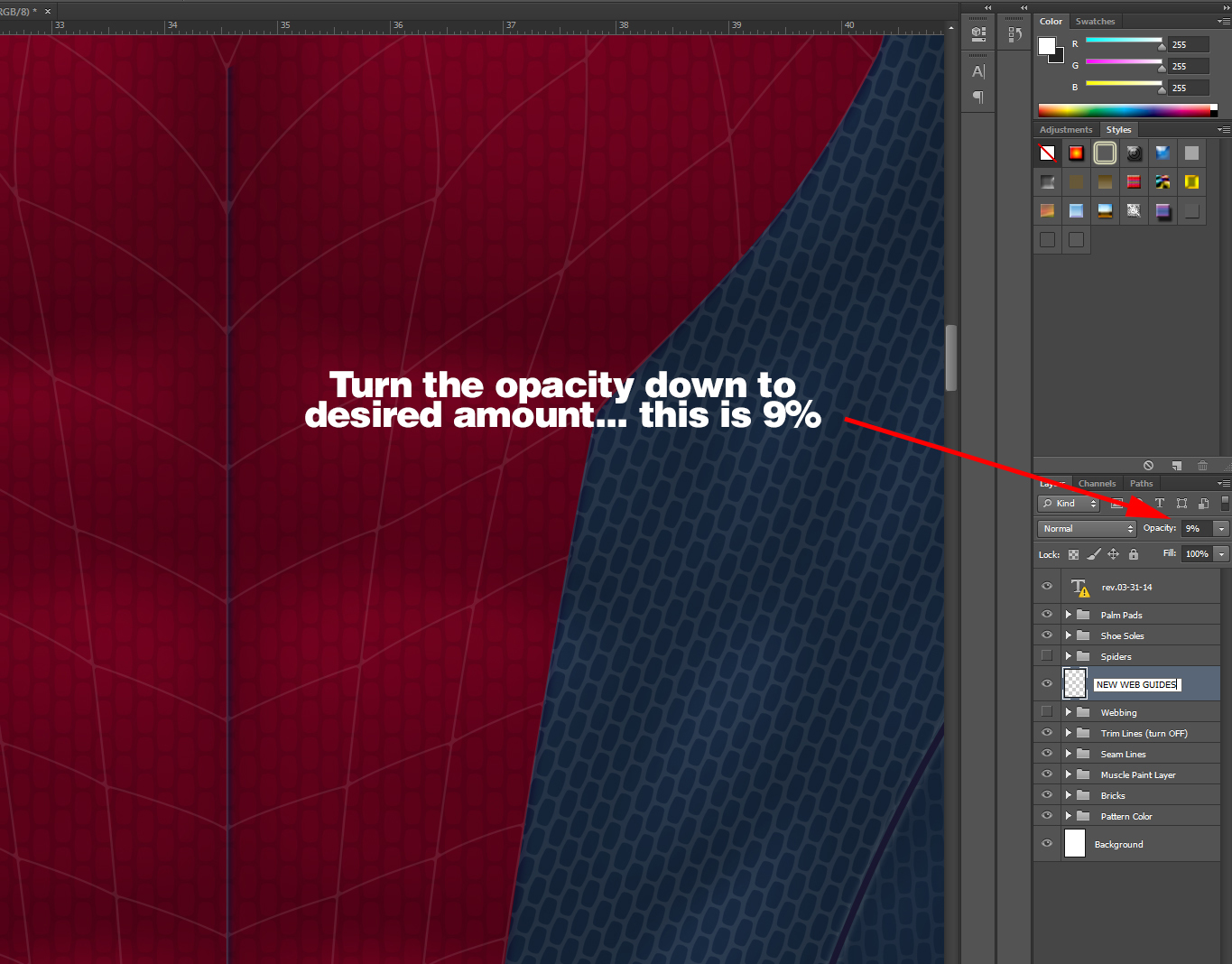Open the Kind filter dropdown
This screenshot has width=1232, height=964.
point(1069,504)
